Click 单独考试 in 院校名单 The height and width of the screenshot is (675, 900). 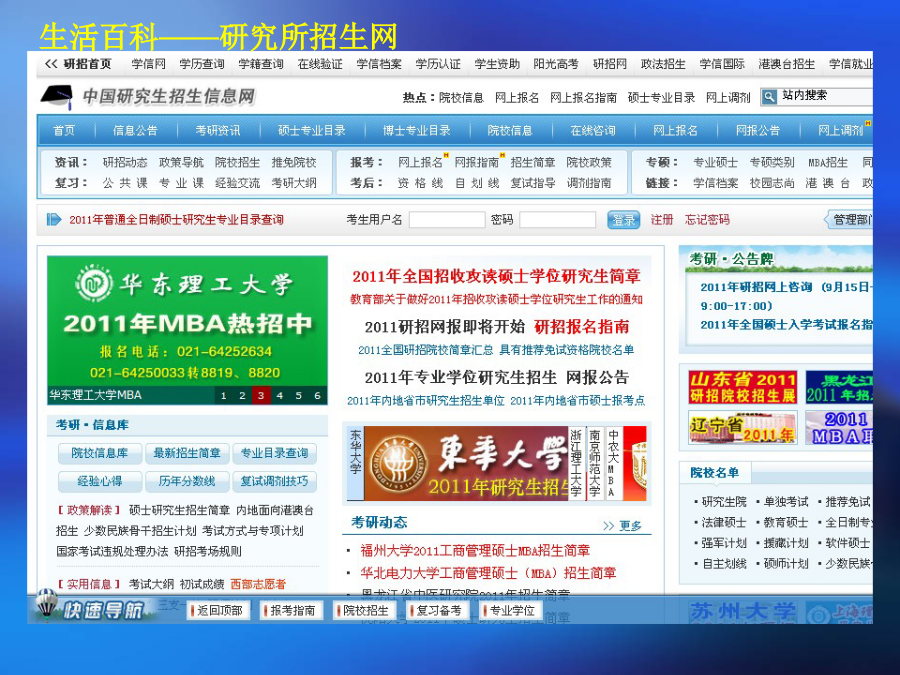[786, 502]
